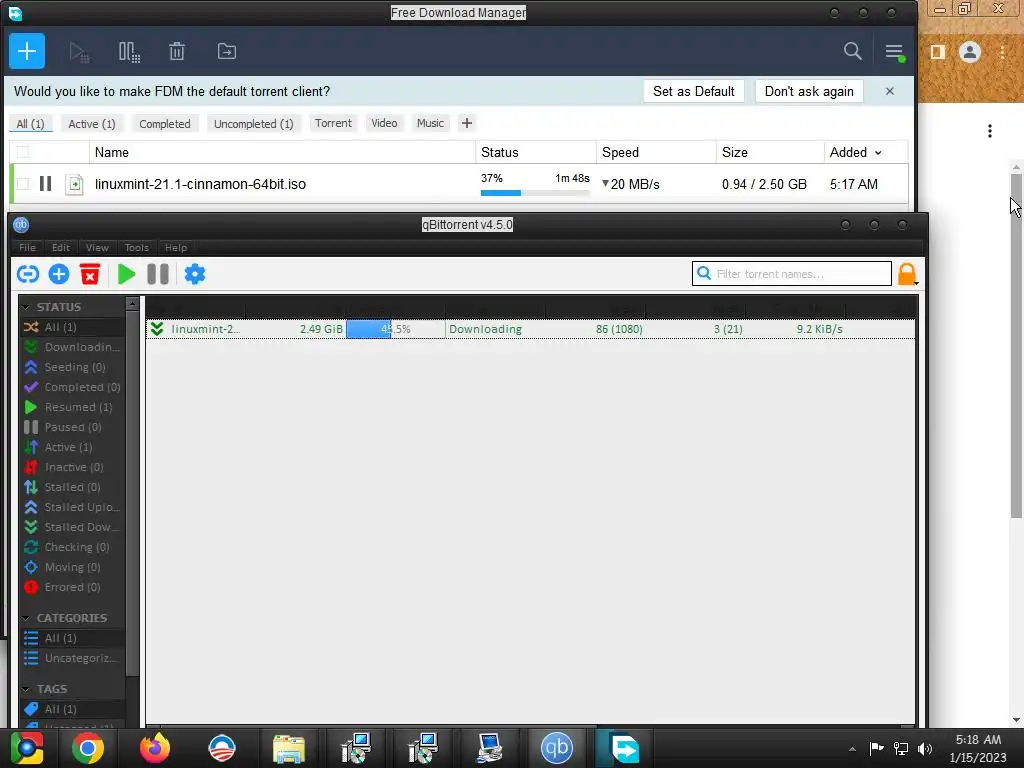The height and width of the screenshot is (768, 1024).
Task: Click FDM download progress bar at 37%
Action: [535, 193]
